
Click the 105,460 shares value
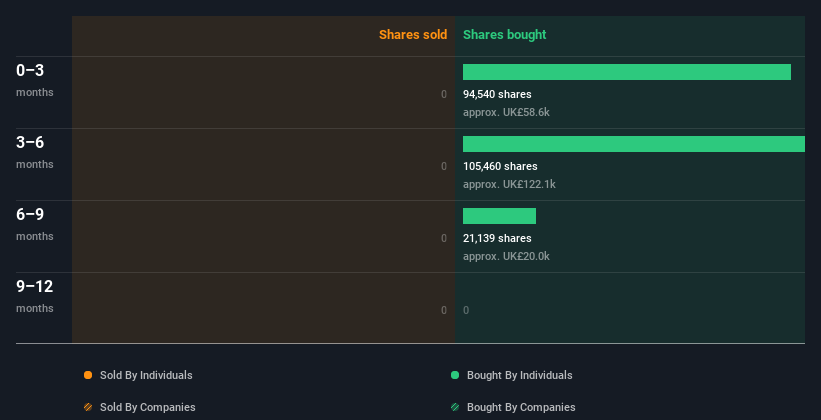[500, 166]
